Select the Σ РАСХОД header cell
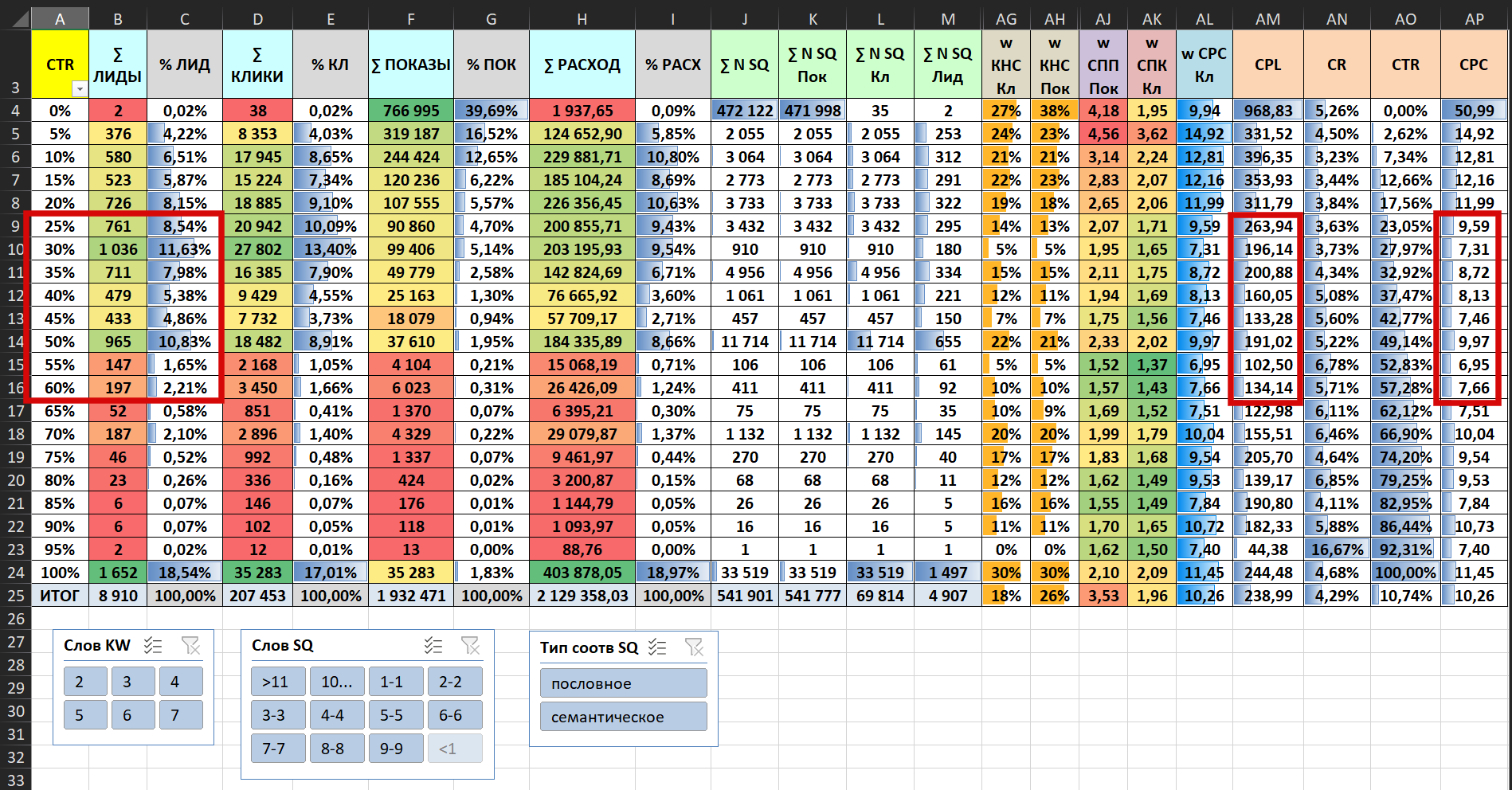Image resolution: width=1512 pixels, height=790 pixels. (582, 65)
